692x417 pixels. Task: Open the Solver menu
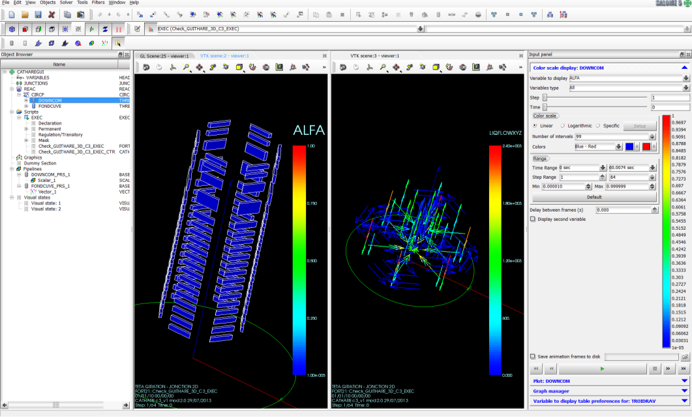click(66, 3)
